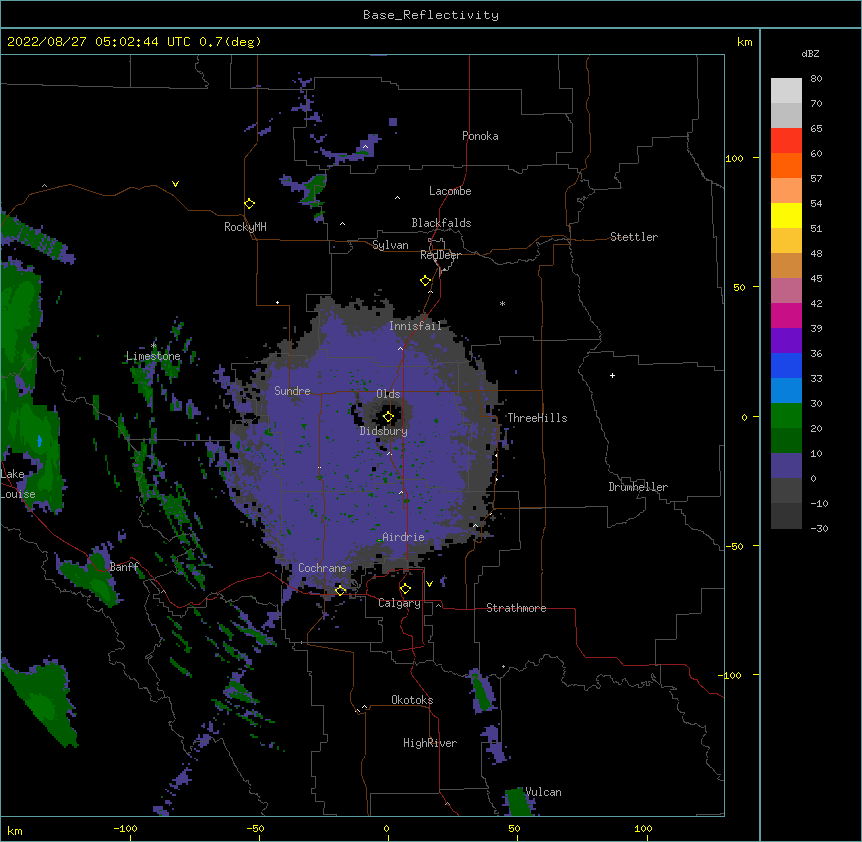Click the Didsbury town label
The height and width of the screenshot is (842, 862).
[x=384, y=431]
